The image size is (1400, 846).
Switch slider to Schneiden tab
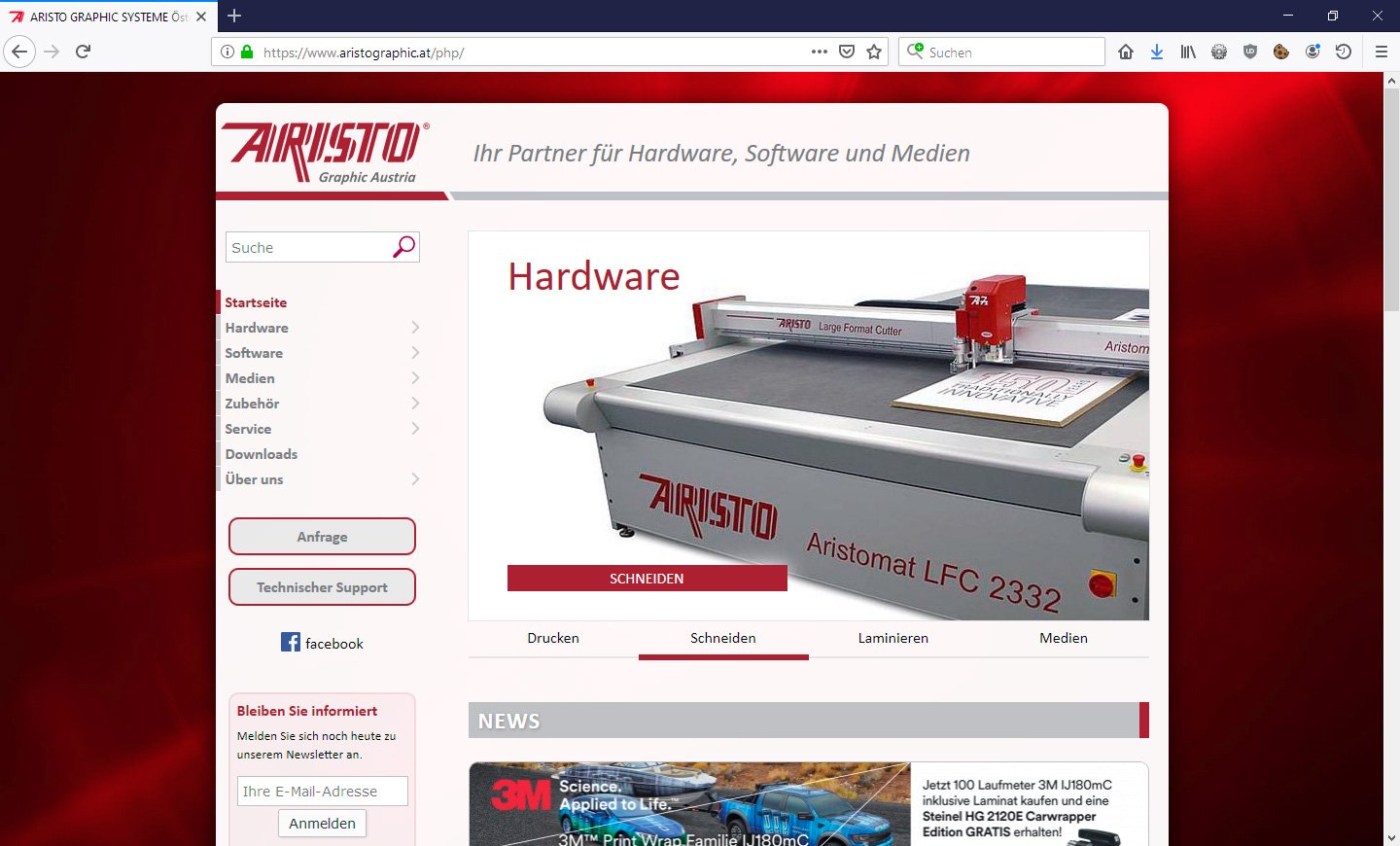coord(723,638)
